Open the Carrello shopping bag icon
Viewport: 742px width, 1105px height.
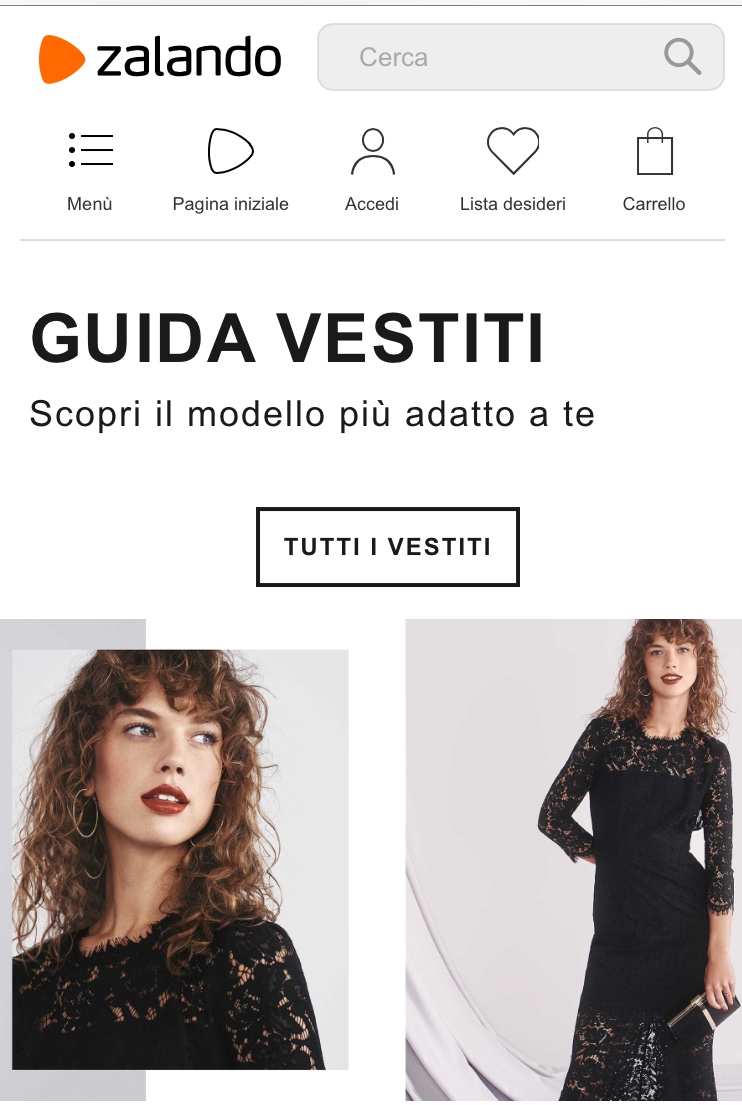[x=655, y=151]
